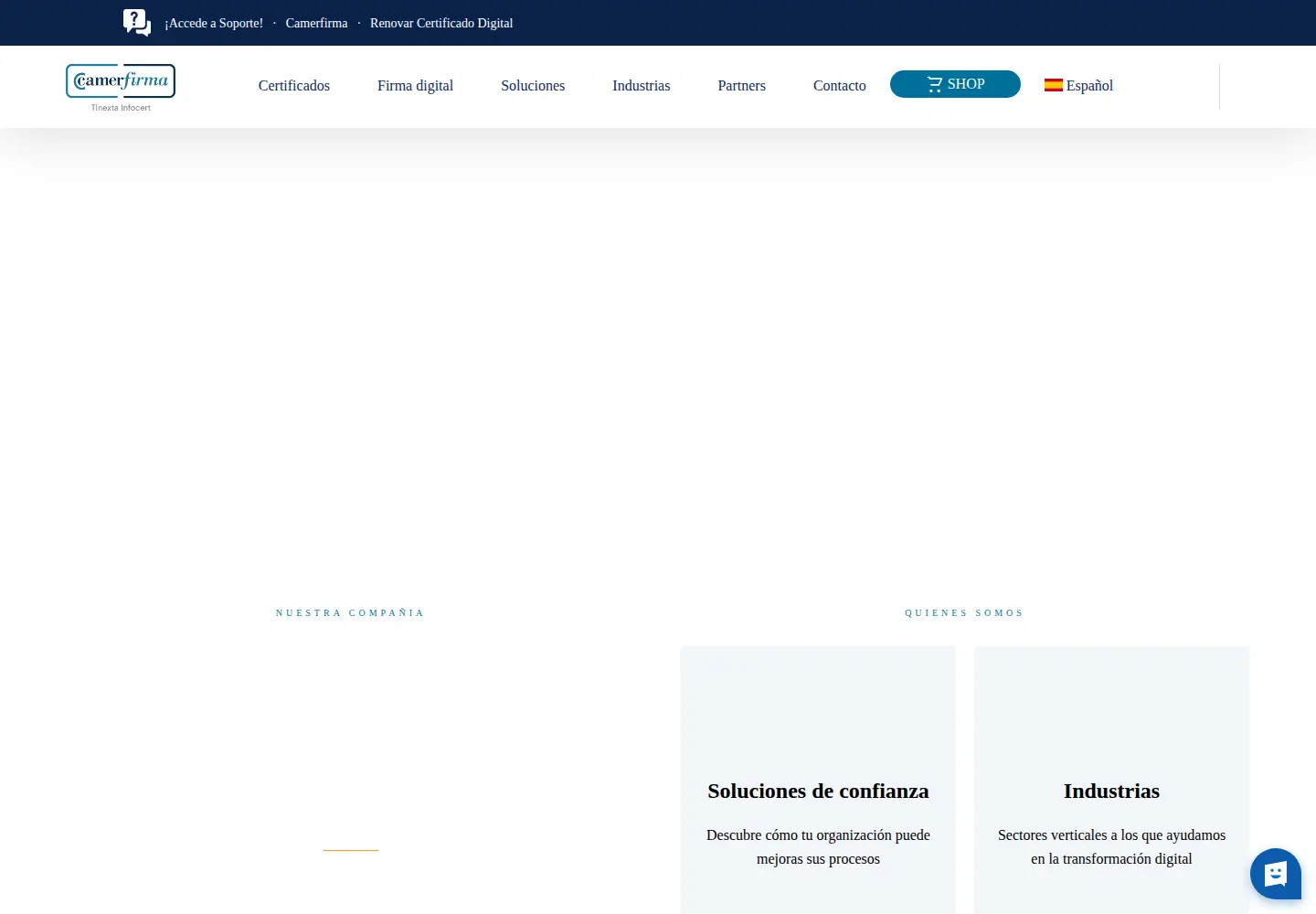This screenshot has width=1316, height=914.
Task: Open the Camerfirma top bar link
Action: coord(316,23)
